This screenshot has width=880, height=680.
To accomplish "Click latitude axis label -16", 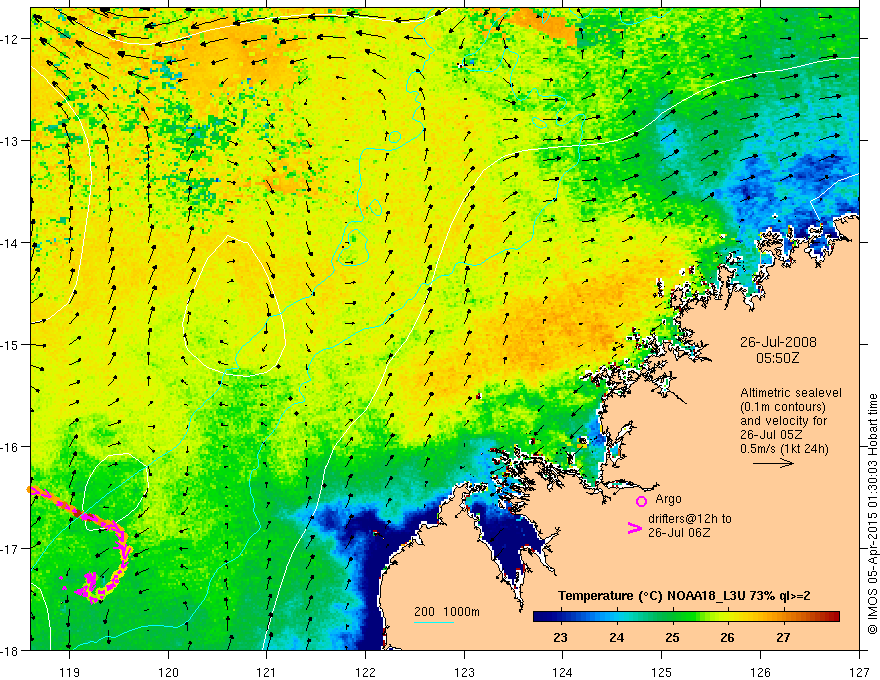I will 11,447.
